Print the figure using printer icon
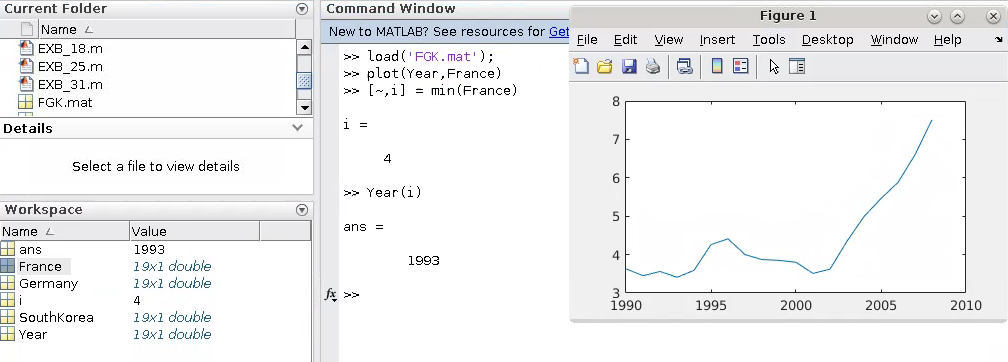The width and height of the screenshot is (1008, 362). pyautogui.click(x=652, y=66)
